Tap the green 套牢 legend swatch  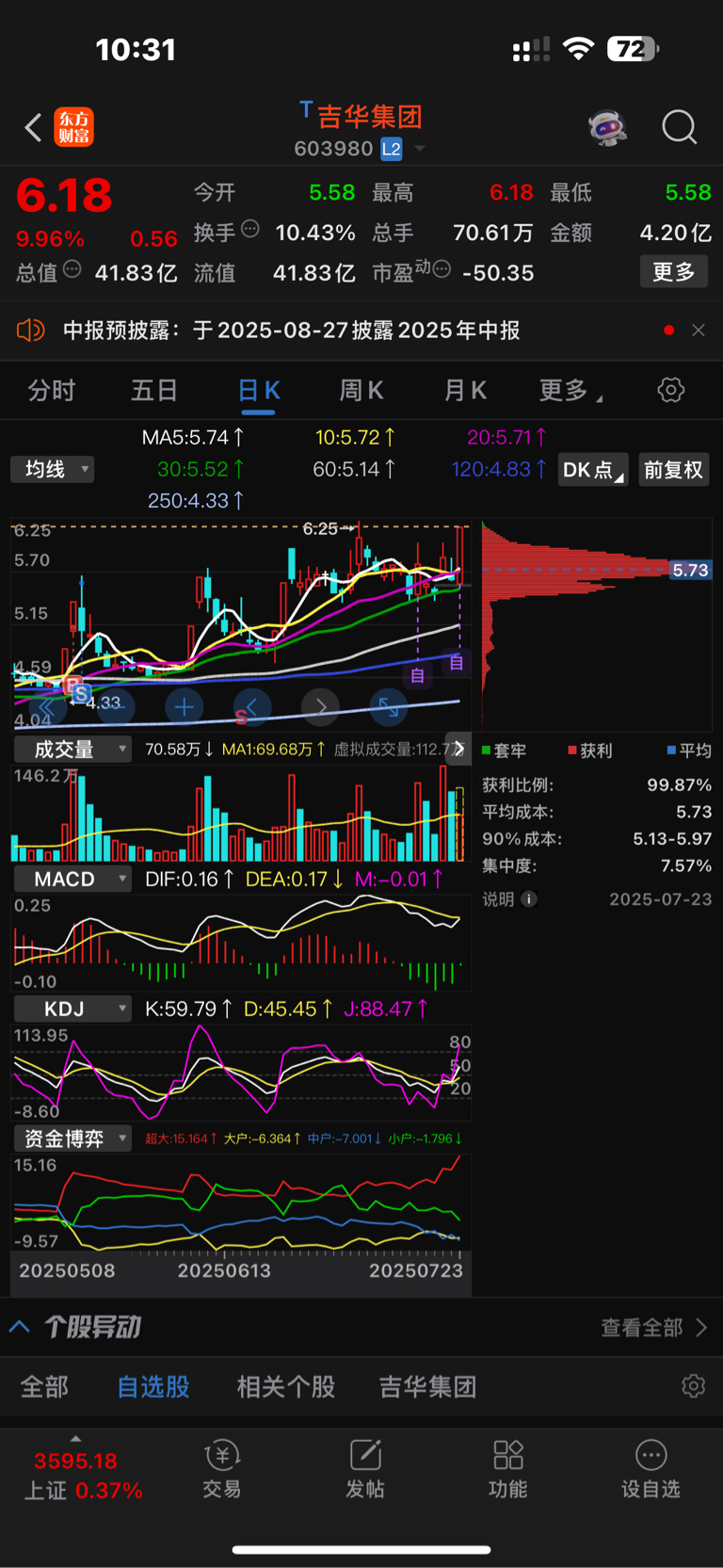487,751
